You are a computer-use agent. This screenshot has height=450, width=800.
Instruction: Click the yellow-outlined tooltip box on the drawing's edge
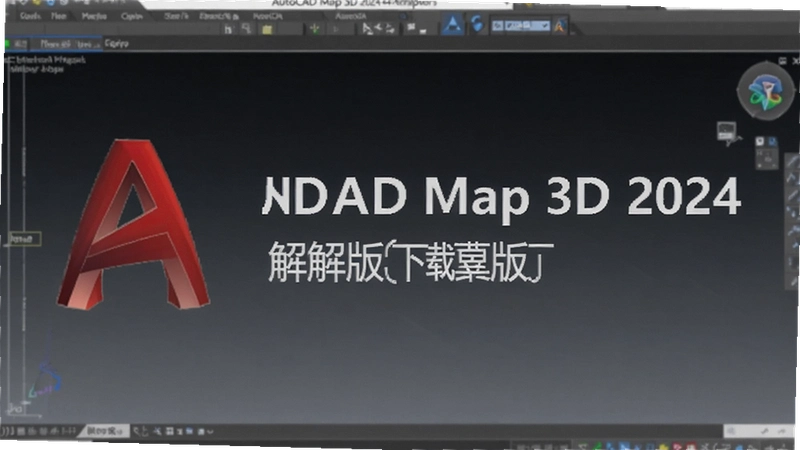pos(24,239)
